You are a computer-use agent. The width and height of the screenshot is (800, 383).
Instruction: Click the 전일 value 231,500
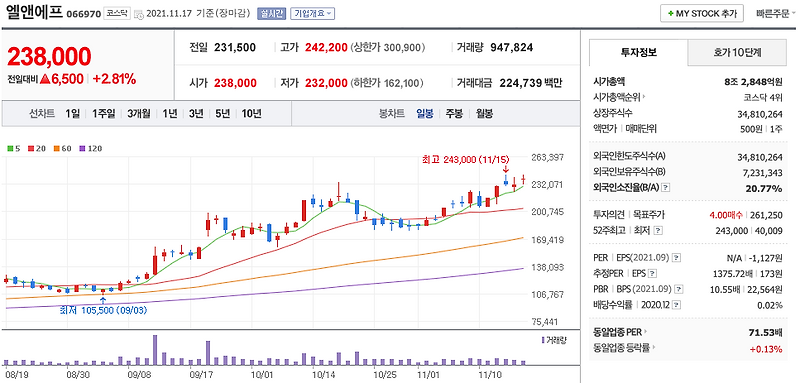point(235,48)
